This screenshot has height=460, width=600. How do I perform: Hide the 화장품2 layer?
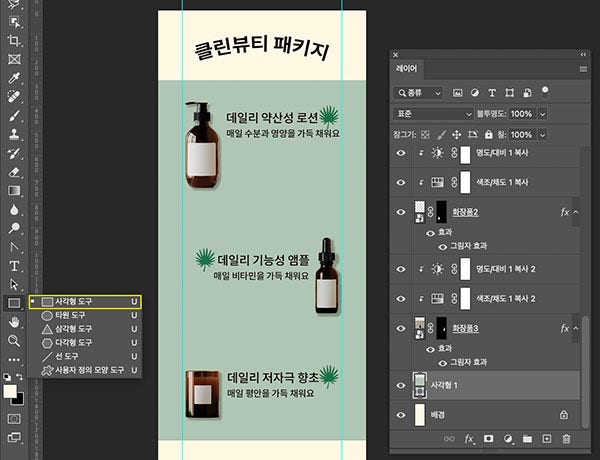401,212
